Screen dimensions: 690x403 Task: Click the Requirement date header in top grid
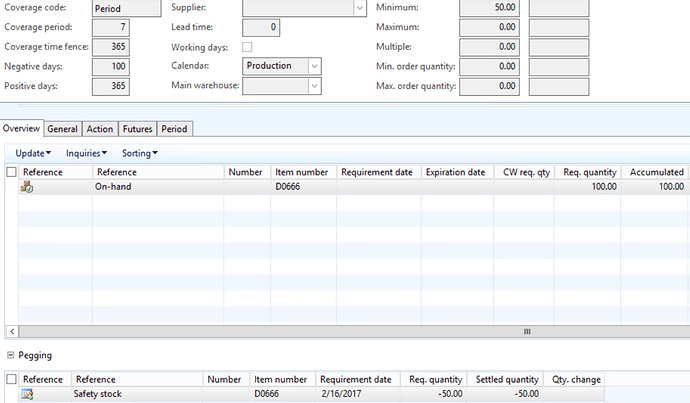click(x=379, y=172)
